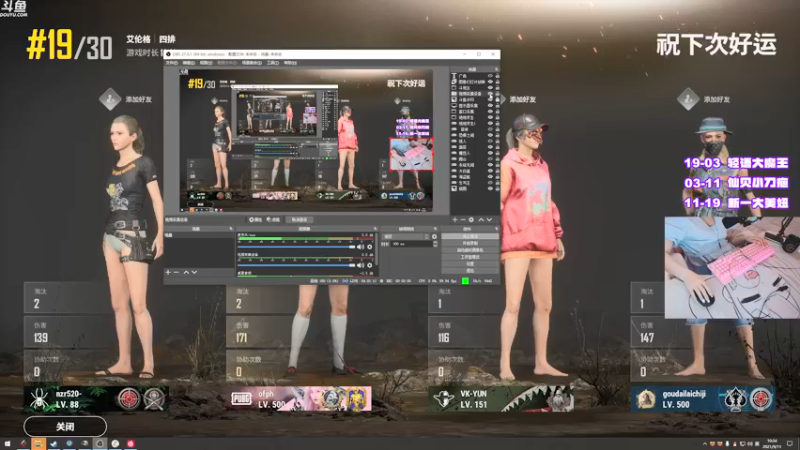This screenshot has height=450, width=800.
Task: Open the 场景集合 (Scene Collection) menu
Action: 252,63
